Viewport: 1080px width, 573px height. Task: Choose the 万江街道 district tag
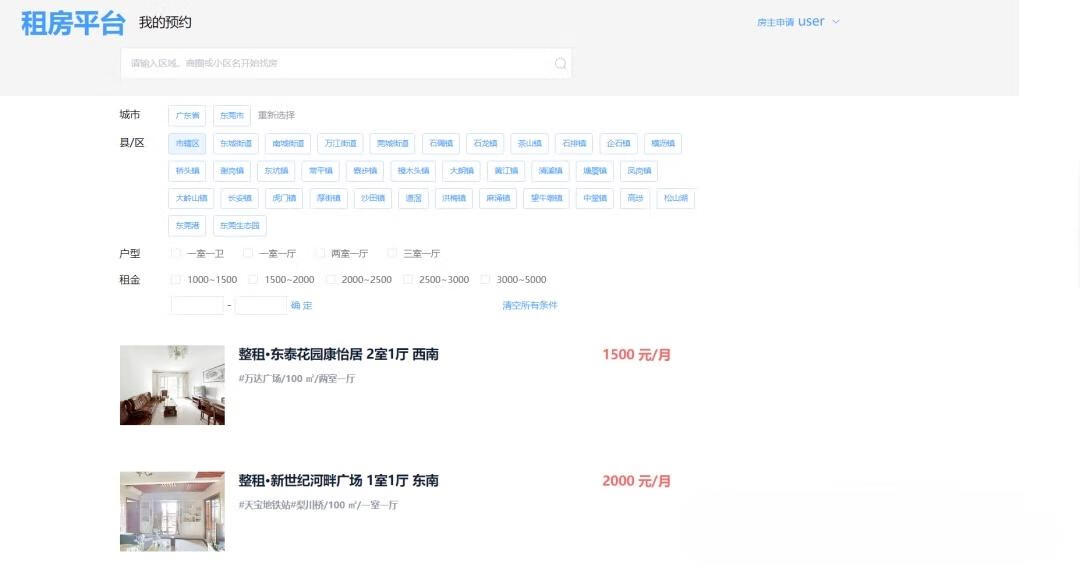(x=340, y=143)
